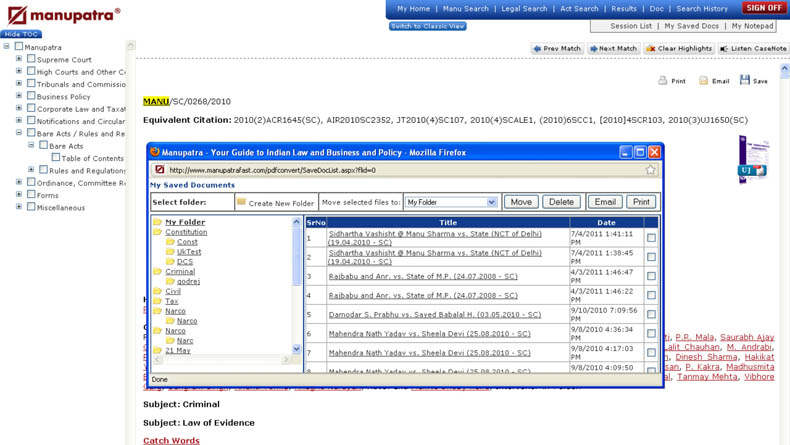
Task: Open the My Saved Docs tab
Action: [x=691, y=26]
